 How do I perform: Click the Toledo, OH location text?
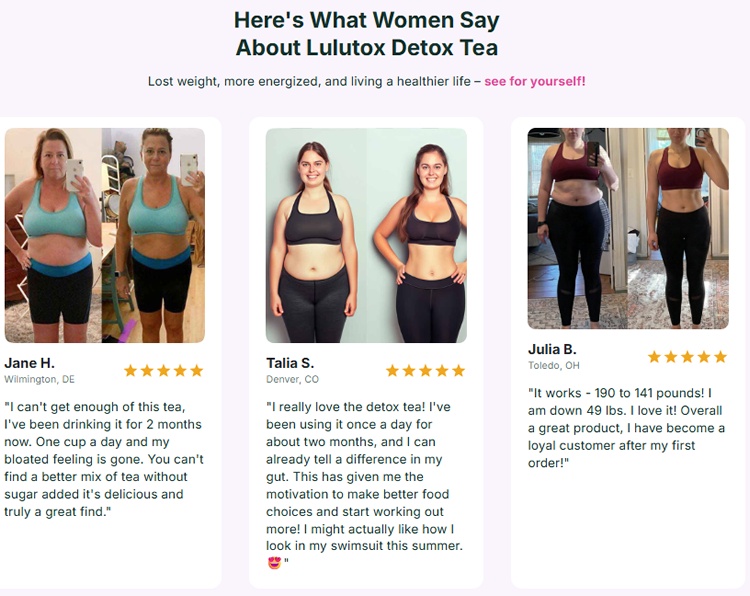(x=554, y=366)
